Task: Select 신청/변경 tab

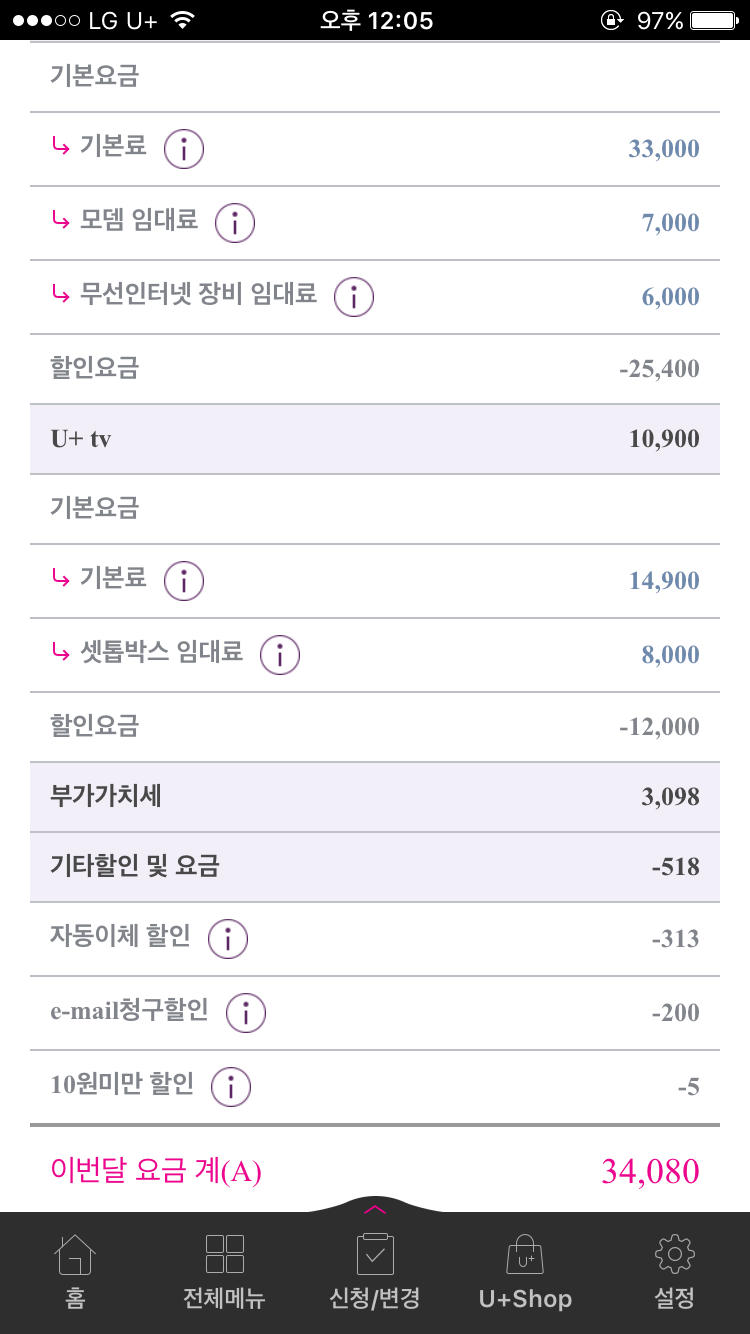Action: (375, 1270)
